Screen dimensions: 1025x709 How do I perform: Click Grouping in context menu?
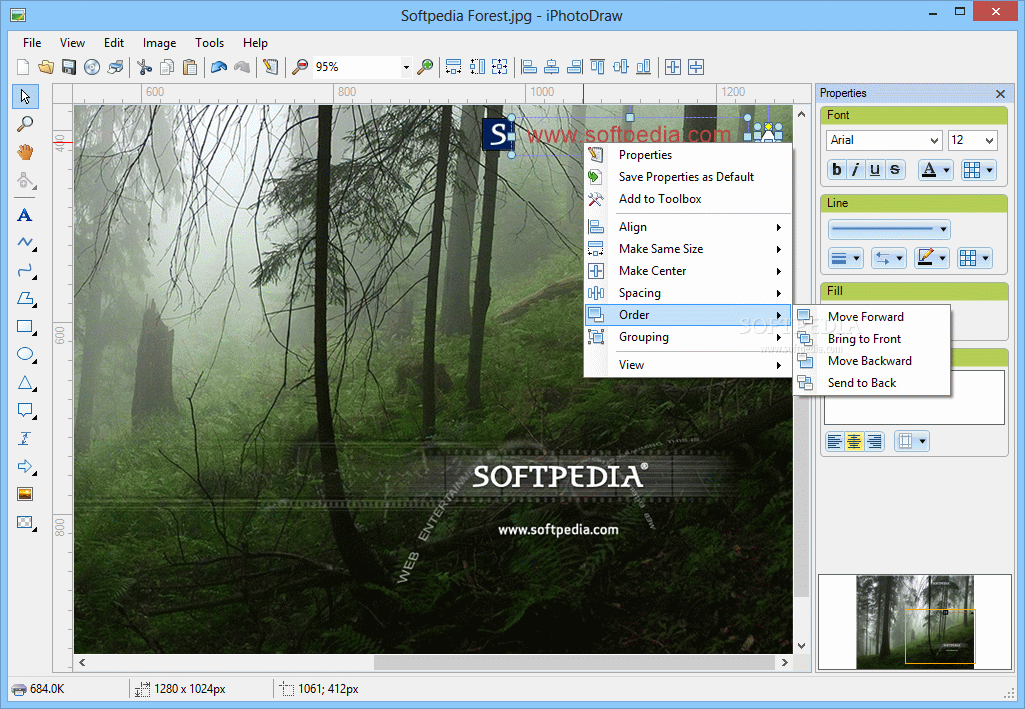[688, 337]
